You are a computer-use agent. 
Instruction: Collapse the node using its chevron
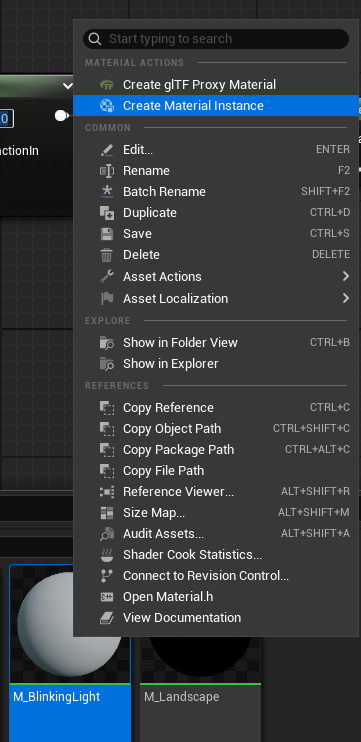[67, 86]
